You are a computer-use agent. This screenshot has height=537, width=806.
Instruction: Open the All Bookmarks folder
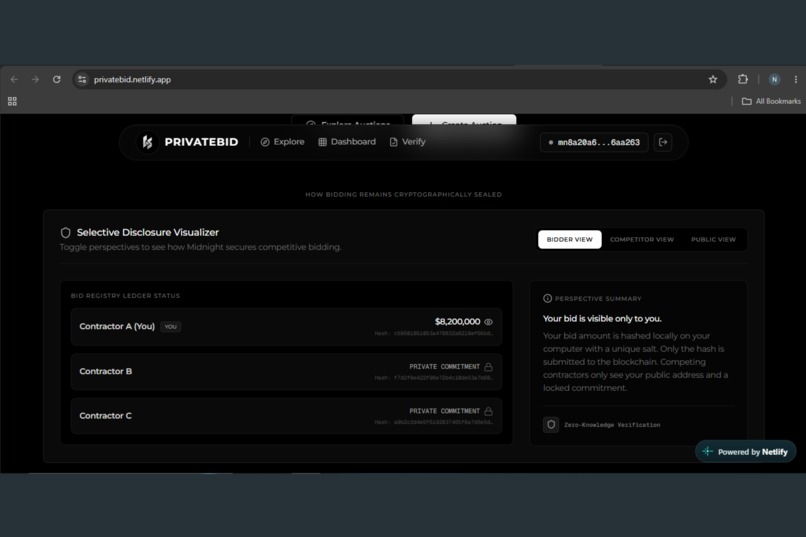[771, 101]
